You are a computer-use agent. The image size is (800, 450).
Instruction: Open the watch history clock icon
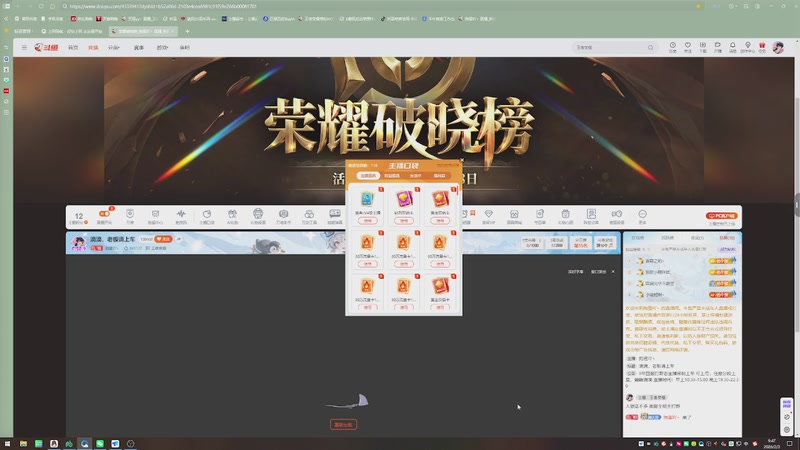pyautogui.click(x=672, y=47)
